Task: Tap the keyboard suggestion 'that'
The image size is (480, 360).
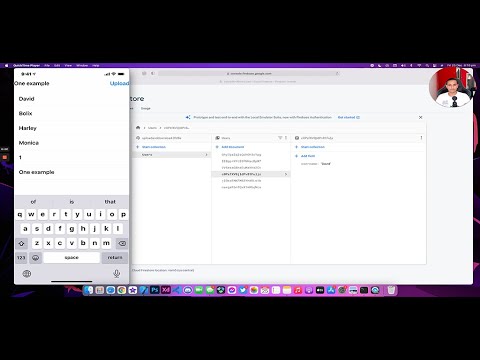Action: pos(110,202)
